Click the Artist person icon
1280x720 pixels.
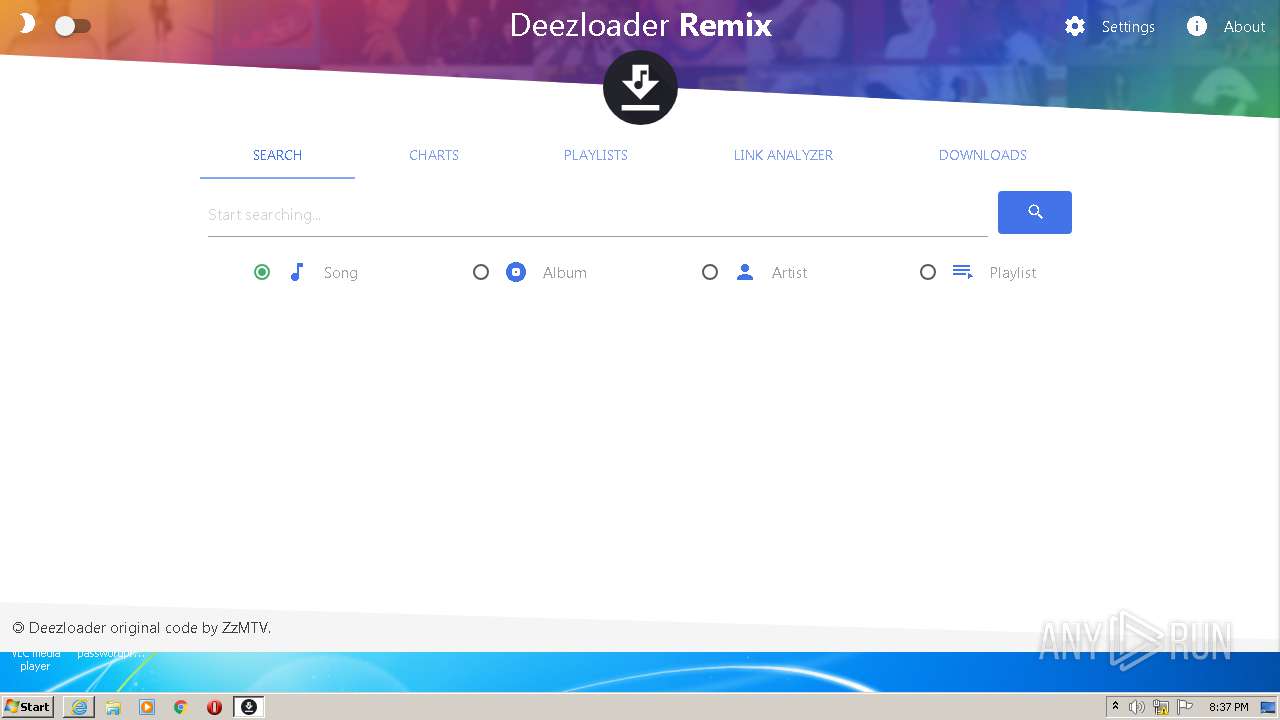tap(745, 272)
